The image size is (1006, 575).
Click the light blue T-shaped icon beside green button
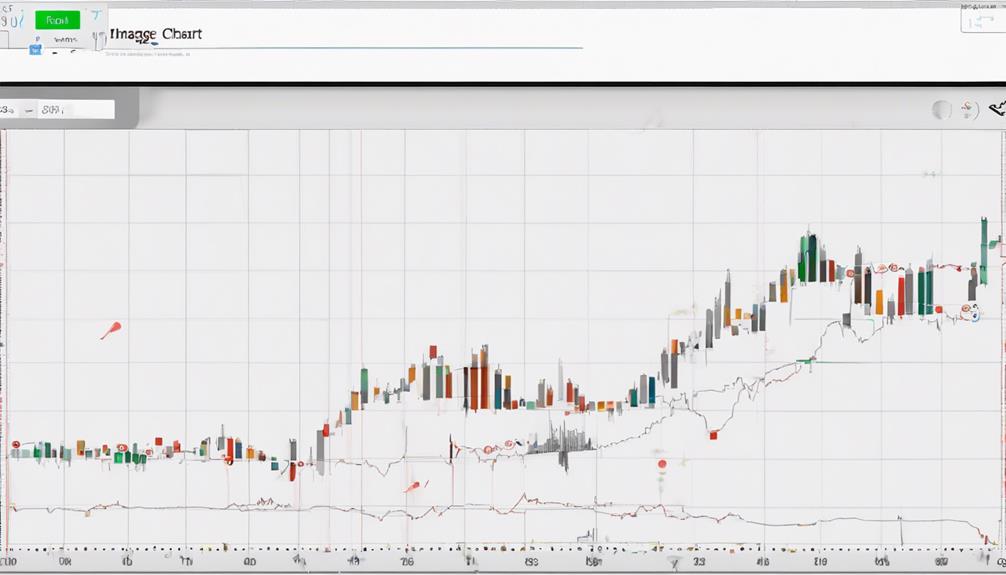[96, 15]
